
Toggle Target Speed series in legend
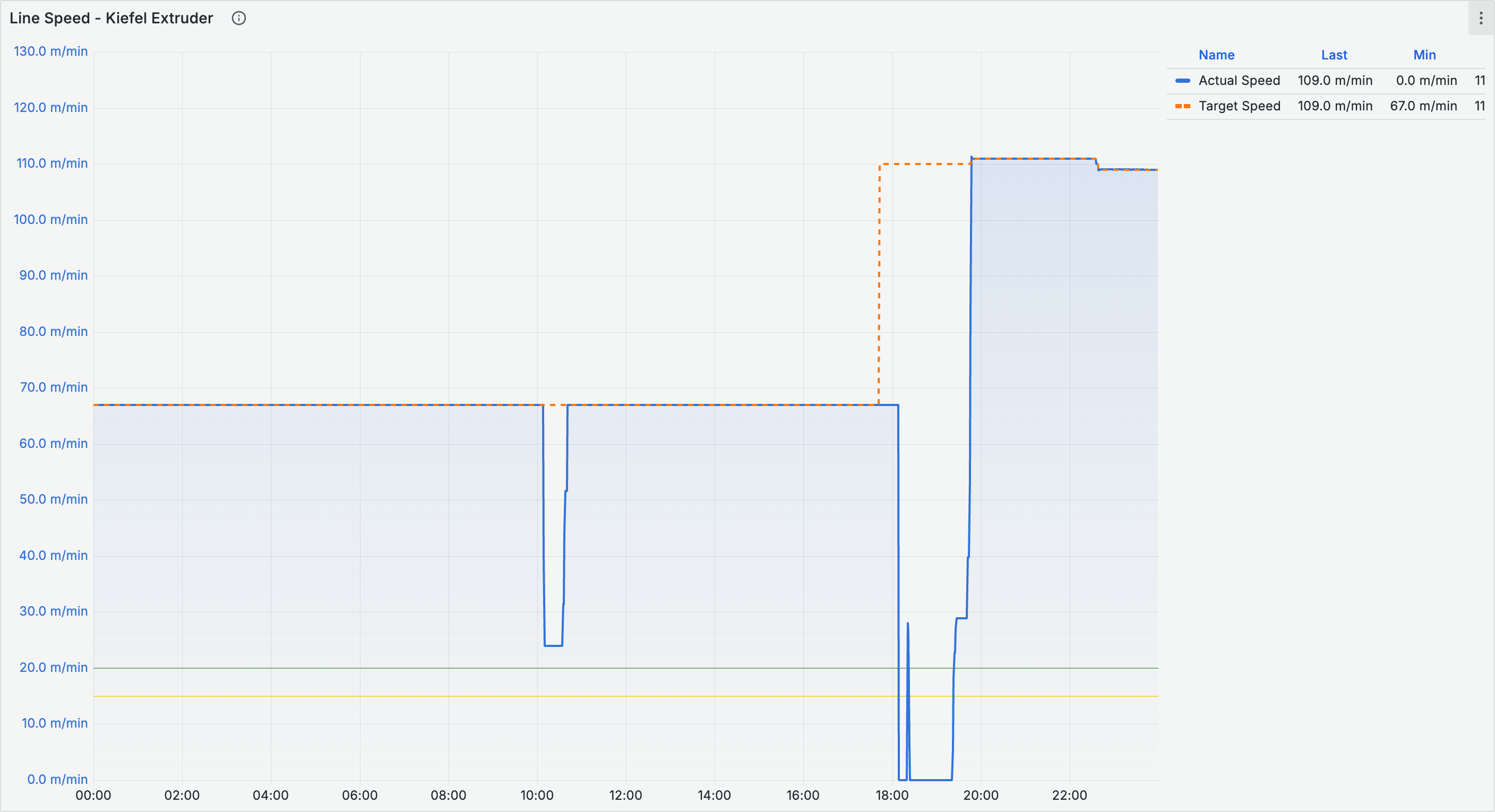click(1239, 106)
